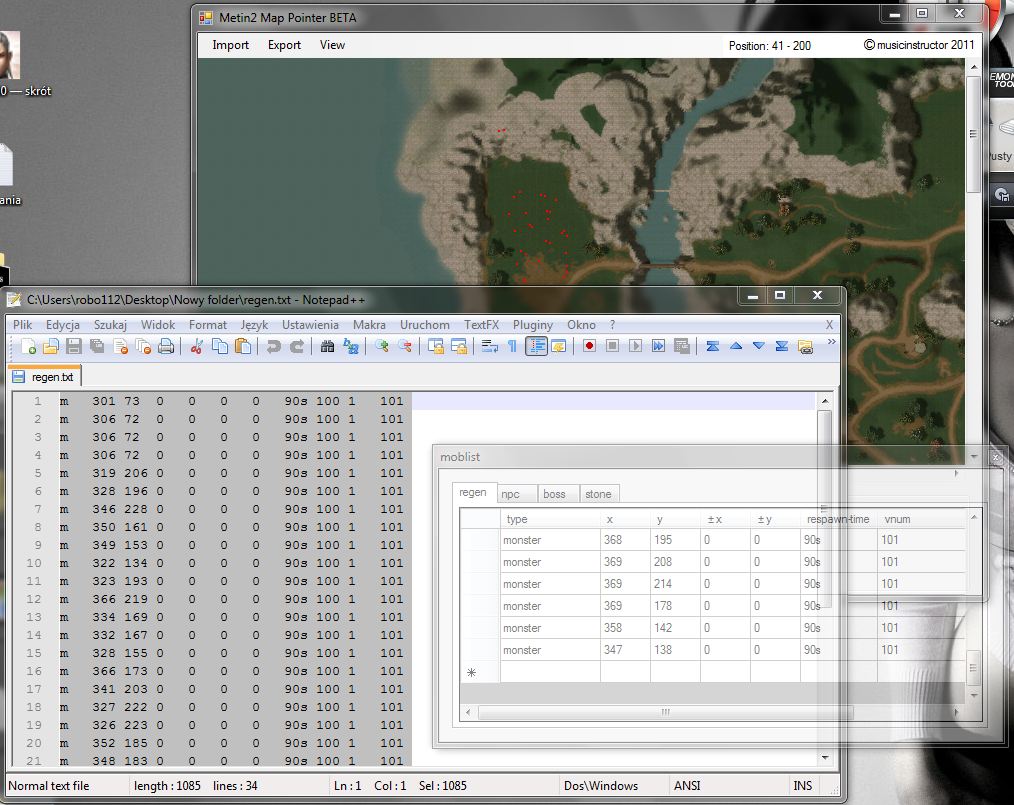This screenshot has height=805, width=1014.
Task: Create a new file in Notepad++
Action: [28, 347]
